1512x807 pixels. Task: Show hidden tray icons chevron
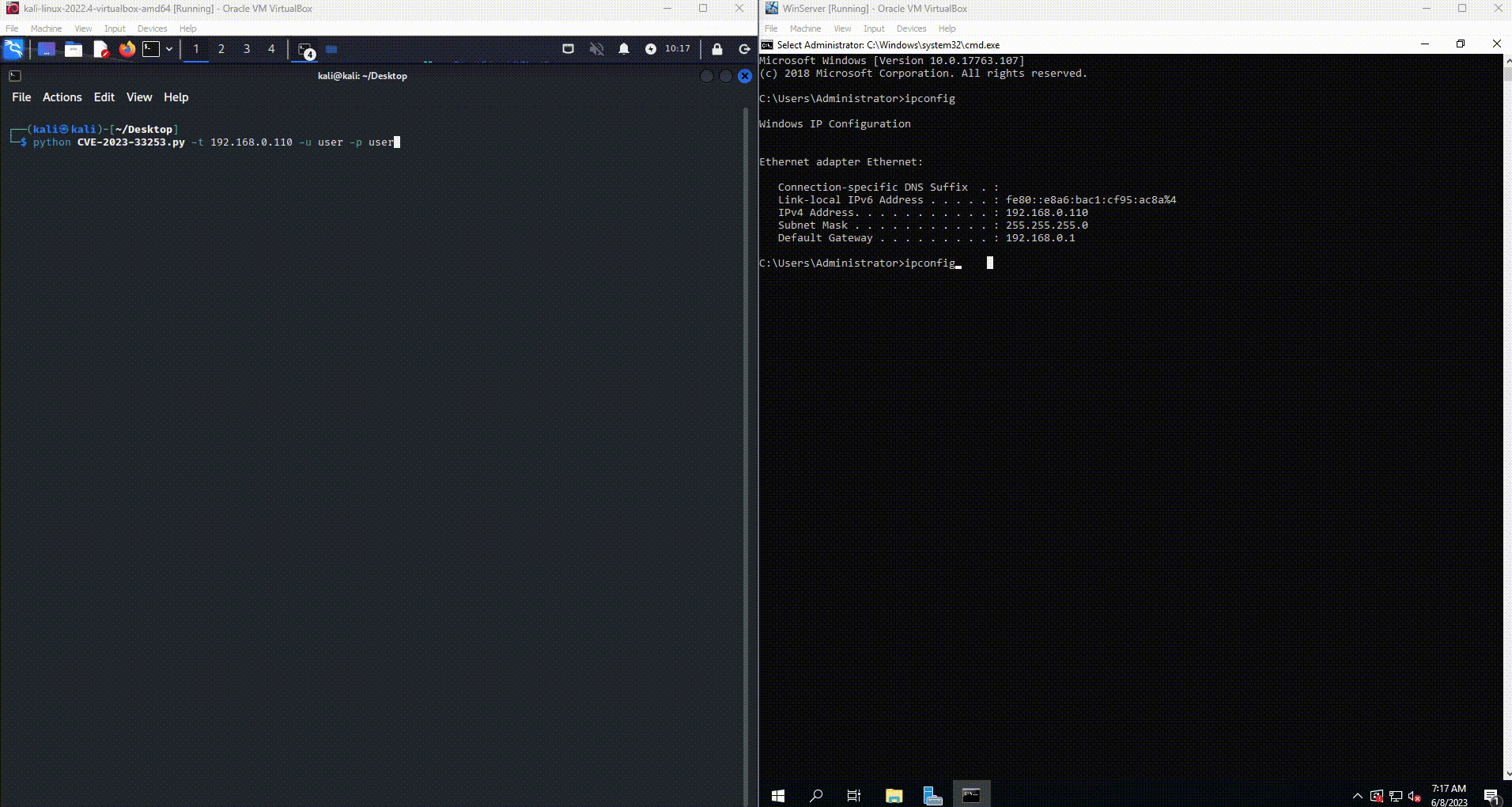coord(1358,796)
